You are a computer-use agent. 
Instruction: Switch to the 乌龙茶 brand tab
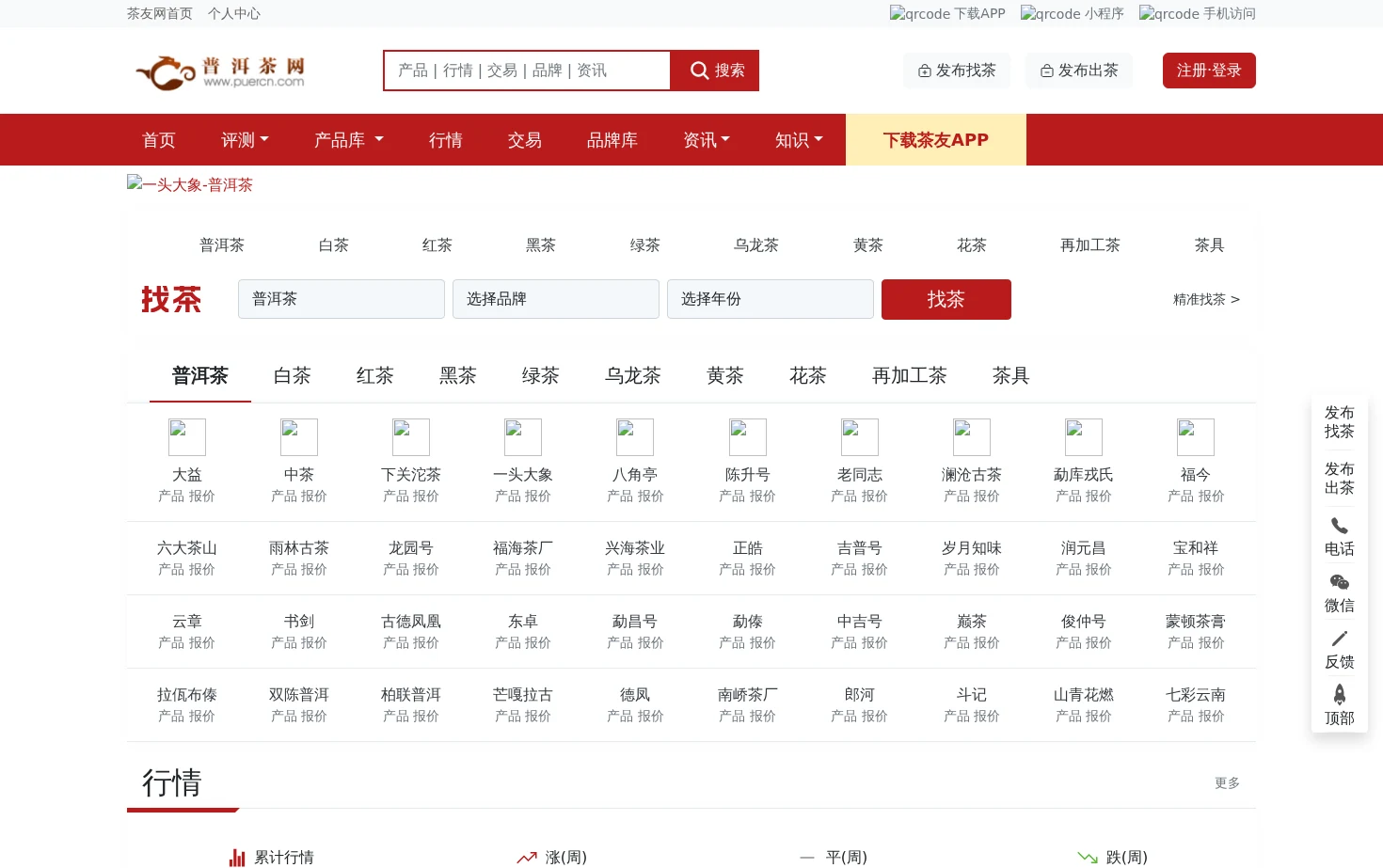(x=633, y=376)
